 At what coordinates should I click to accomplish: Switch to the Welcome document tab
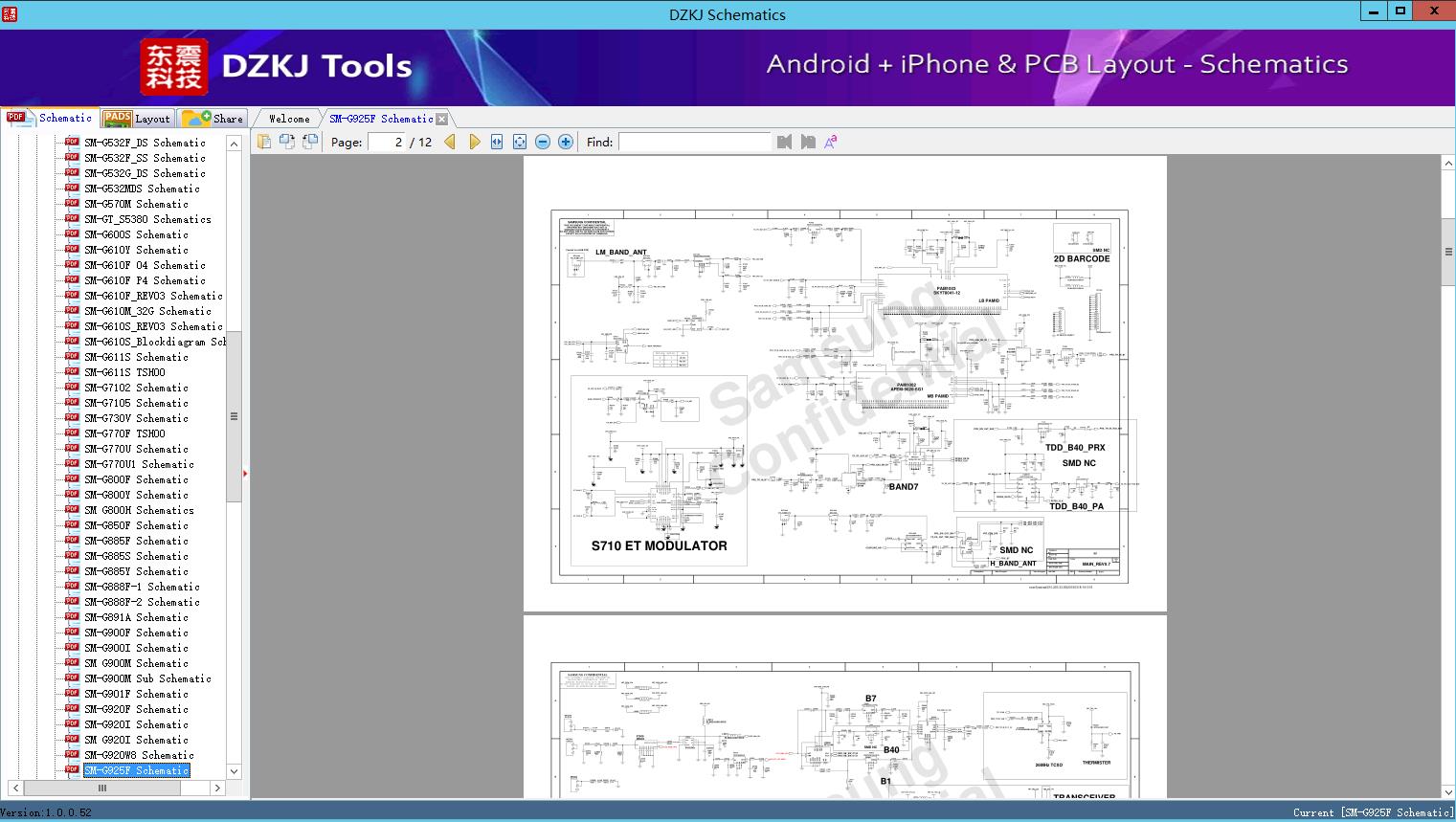tap(289, 119)
